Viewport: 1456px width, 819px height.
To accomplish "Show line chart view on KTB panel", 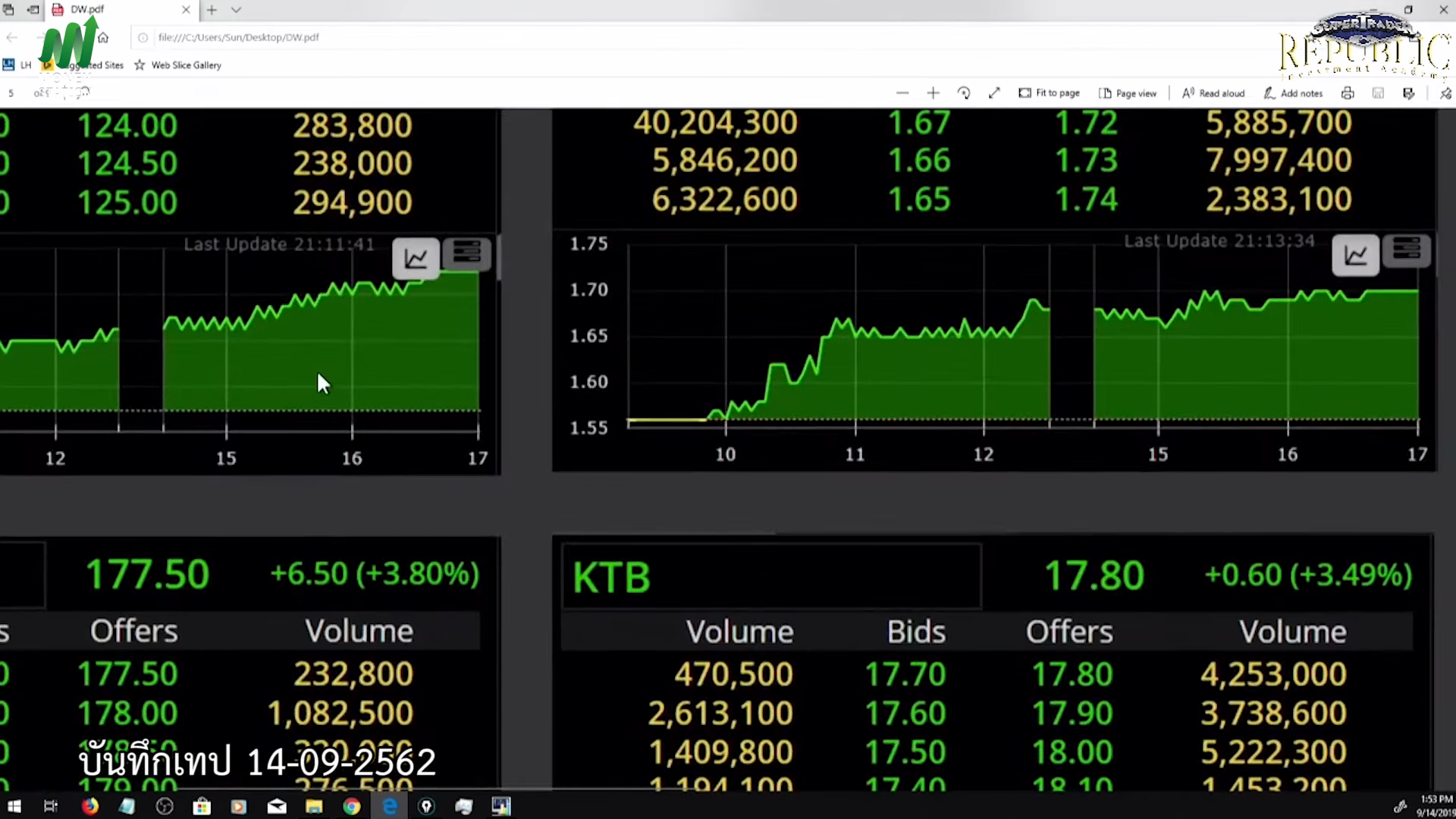I will click(1355, 256).
